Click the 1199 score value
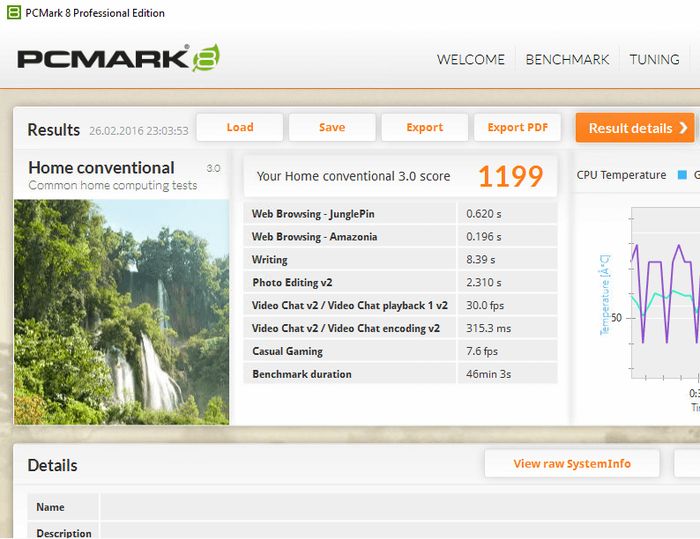 click(x=510, y=176)
